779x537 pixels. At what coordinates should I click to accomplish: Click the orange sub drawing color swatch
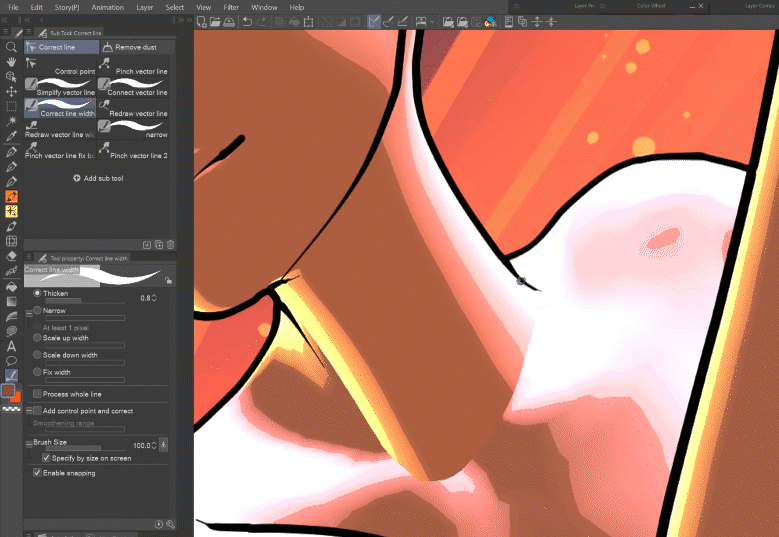coord(16,397)
